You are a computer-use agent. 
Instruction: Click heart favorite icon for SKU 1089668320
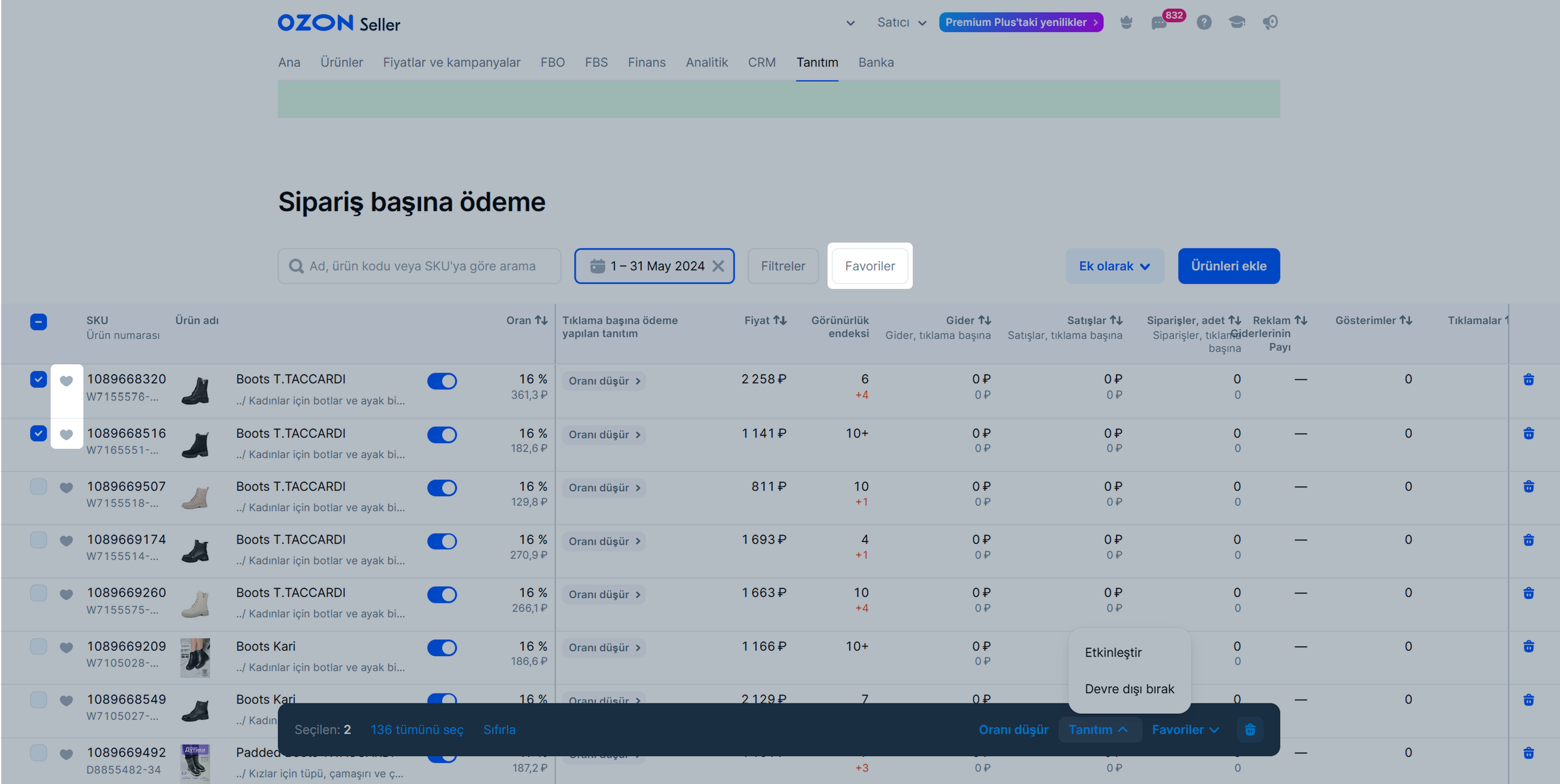coord(67,381)
